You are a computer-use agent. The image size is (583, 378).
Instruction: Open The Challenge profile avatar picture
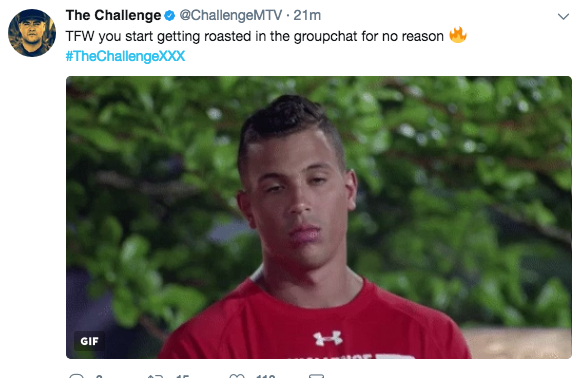point(32,33)
